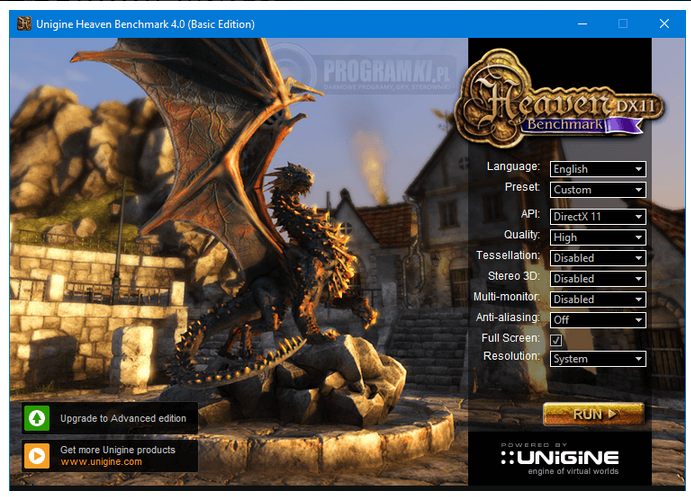Open the Preset dropdown showing Custom
The width and height of the screenshot is (691, 497).
[x=598, y=189]
